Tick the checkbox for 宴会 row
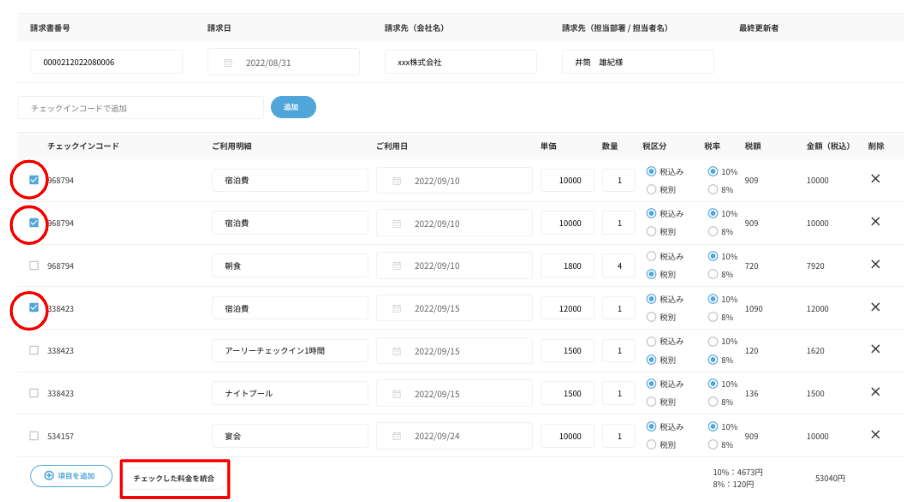 34,436
